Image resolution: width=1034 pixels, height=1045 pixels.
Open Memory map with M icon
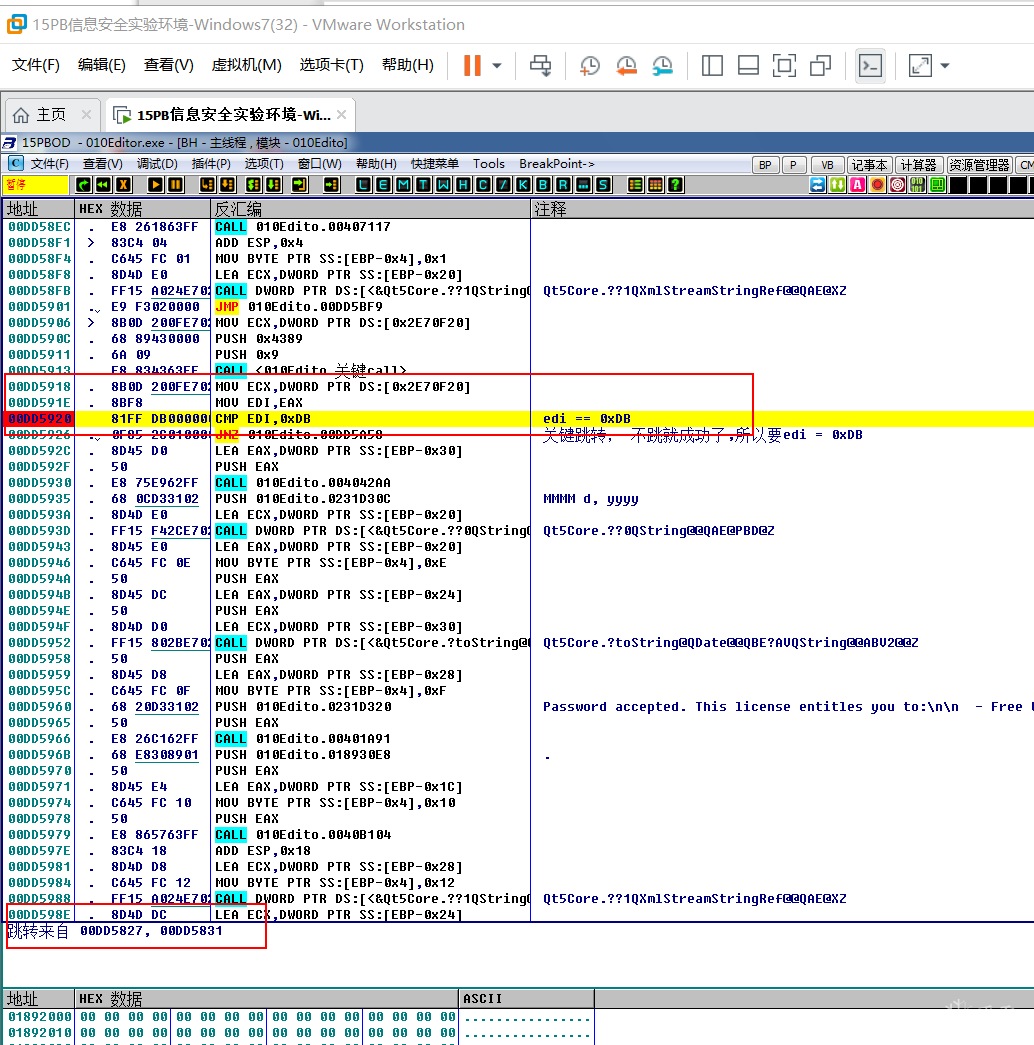click(403, 185)
